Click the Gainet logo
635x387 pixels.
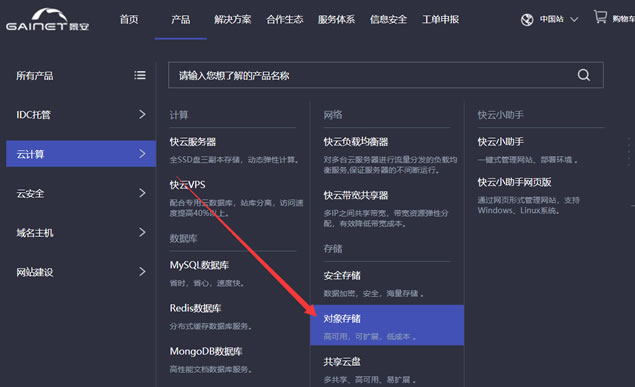point(47,20)
